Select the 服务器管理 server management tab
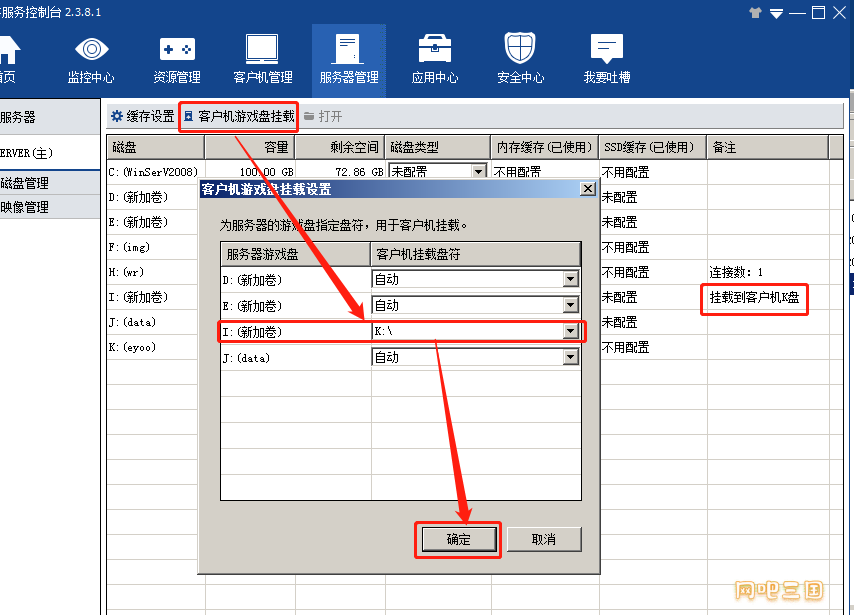The height and width of the screenshot is (615, 854). (349, 60)
